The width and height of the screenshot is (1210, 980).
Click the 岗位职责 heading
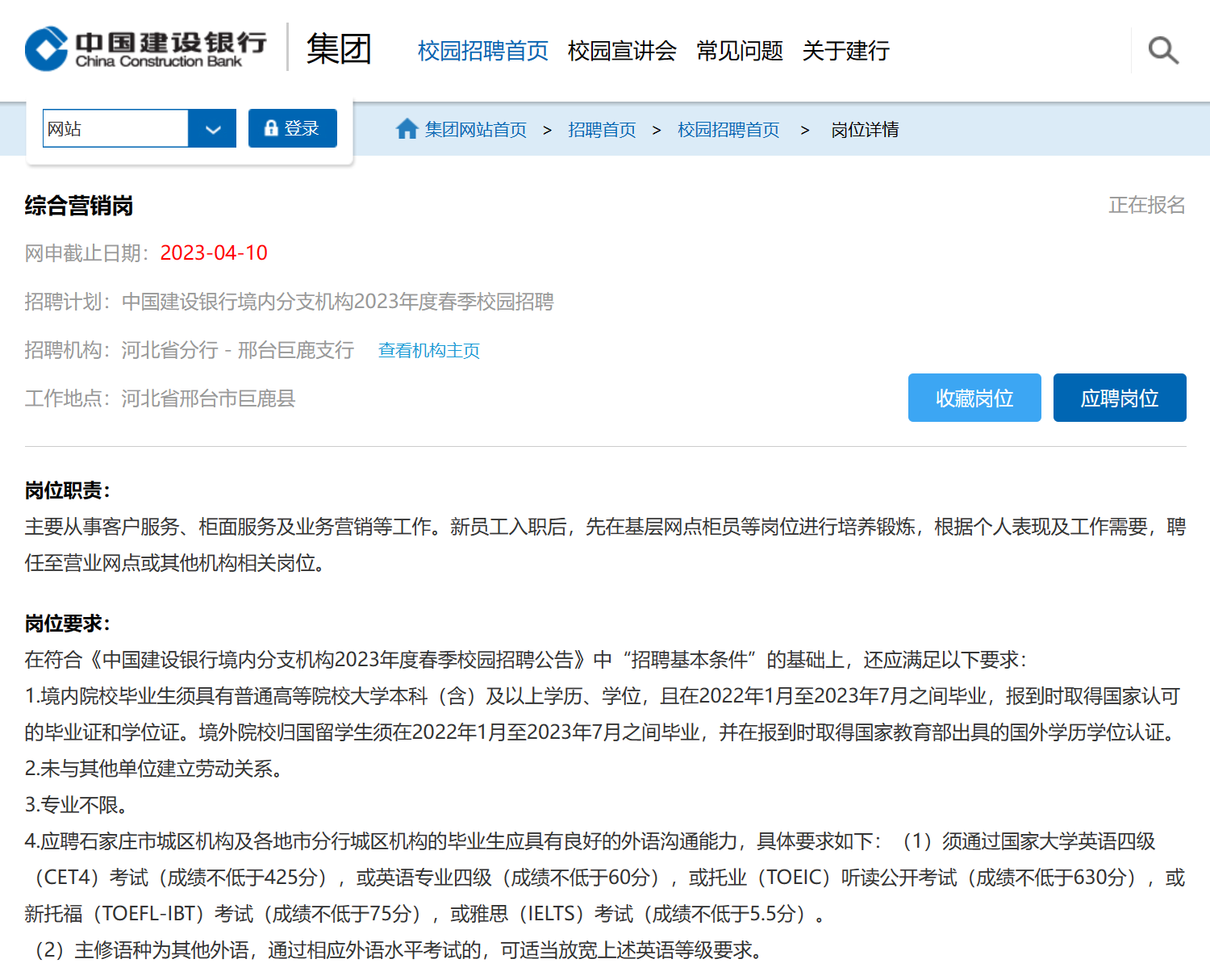68,490
